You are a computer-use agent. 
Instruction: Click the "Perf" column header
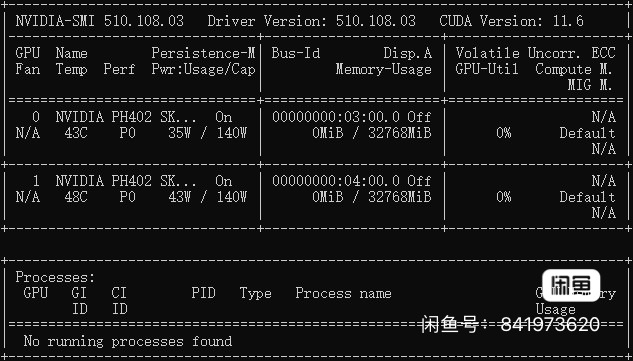click(119, 69)
